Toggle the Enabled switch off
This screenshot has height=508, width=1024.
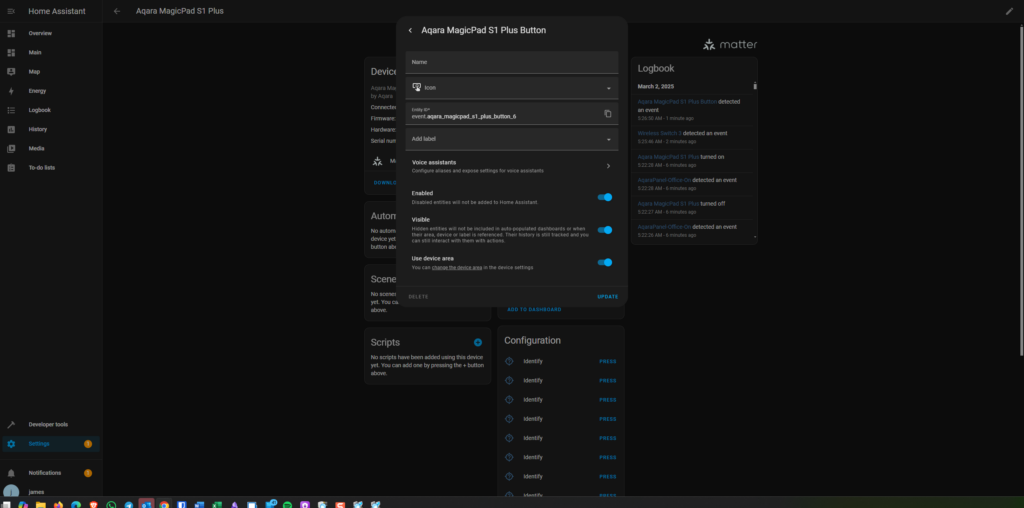(x=604, y=197)
